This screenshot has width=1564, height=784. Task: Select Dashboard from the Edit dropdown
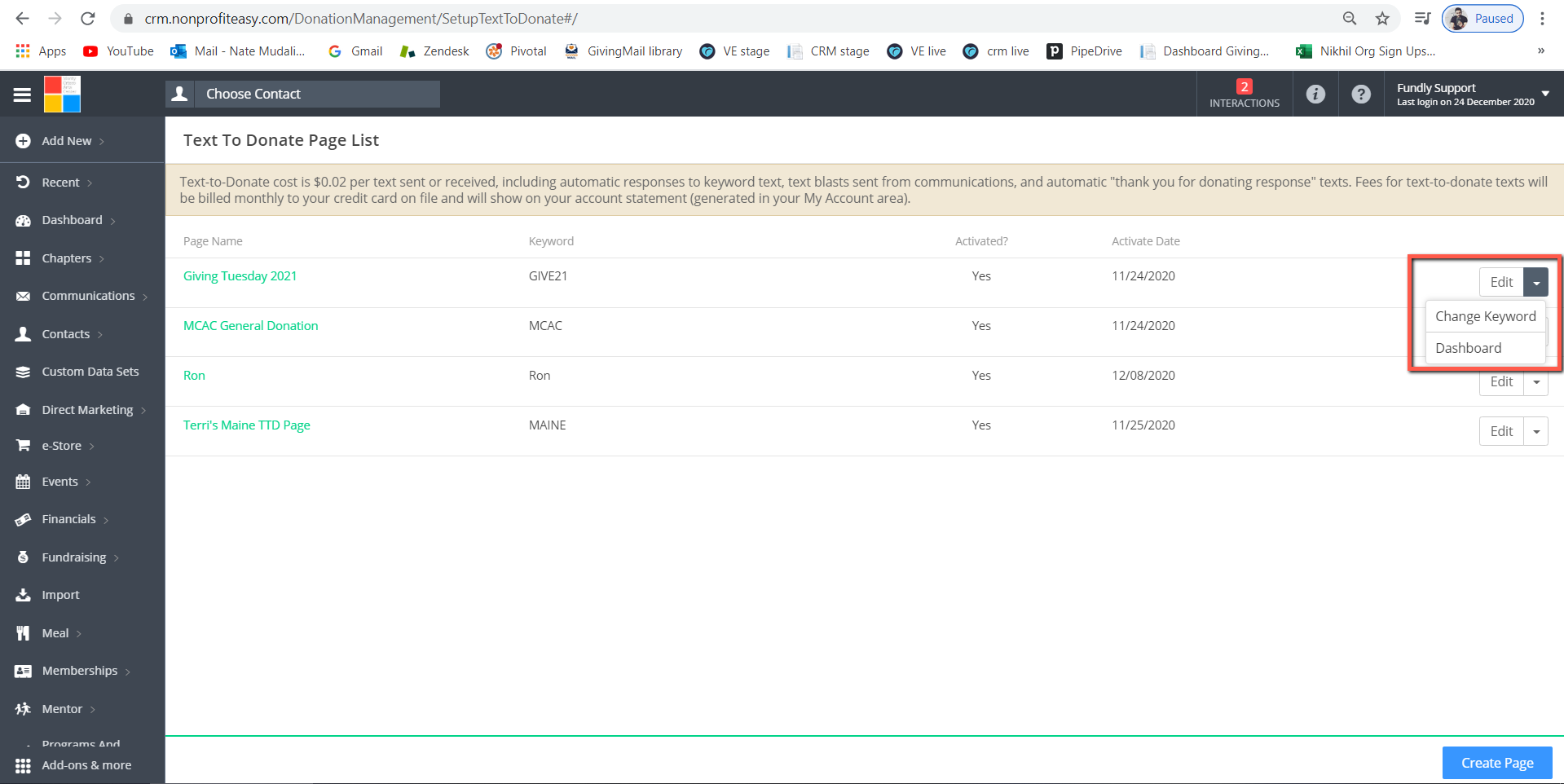click(1485, 348)
